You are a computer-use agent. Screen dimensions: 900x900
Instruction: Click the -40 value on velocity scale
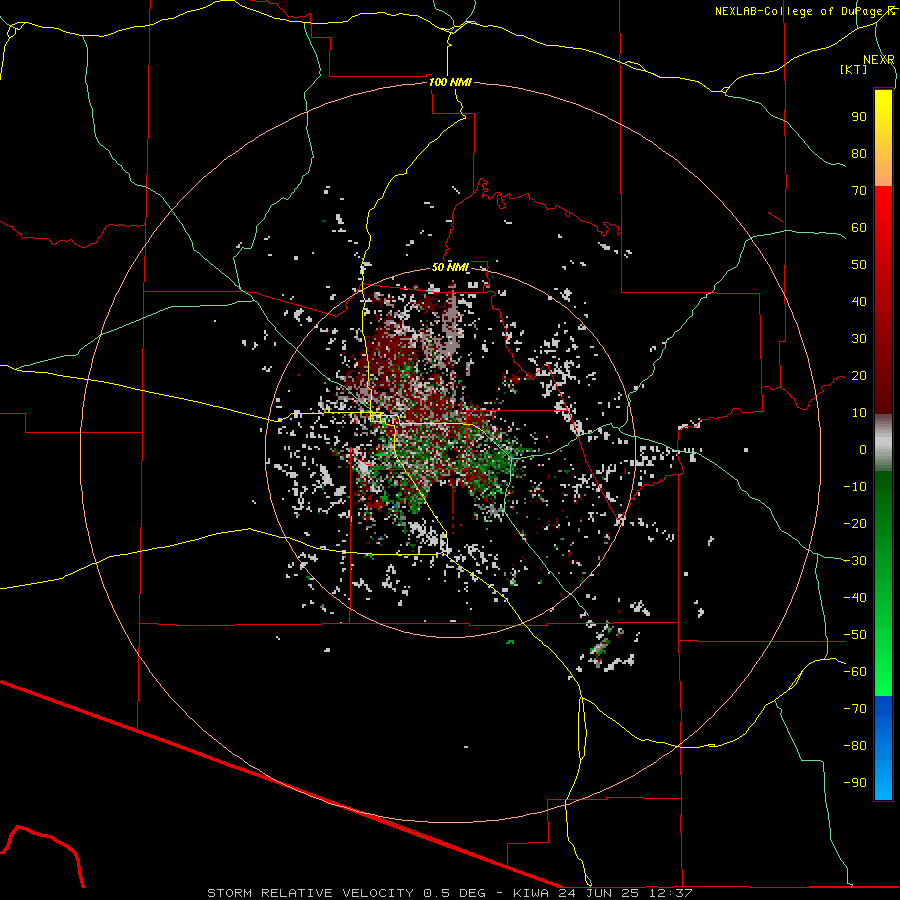(x=855, y=598)
